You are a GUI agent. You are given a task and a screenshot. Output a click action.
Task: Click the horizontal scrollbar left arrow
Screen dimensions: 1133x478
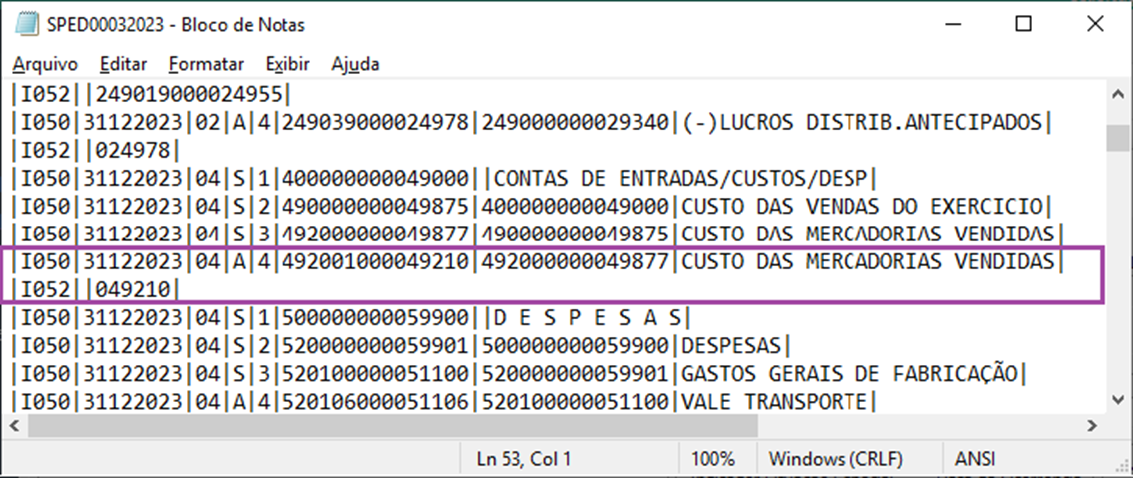[16, 427]
